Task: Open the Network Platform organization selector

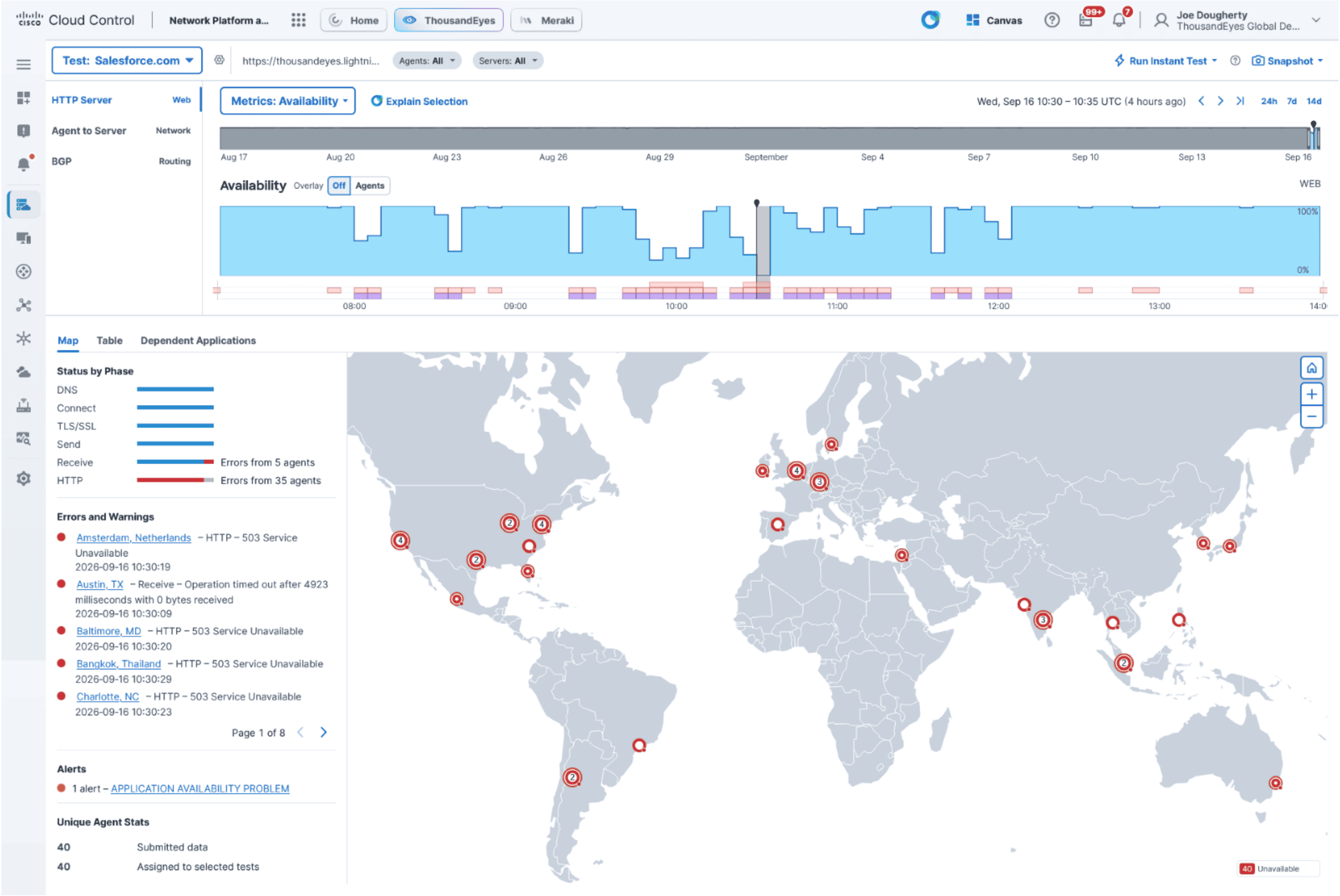Action: (219, 21)
